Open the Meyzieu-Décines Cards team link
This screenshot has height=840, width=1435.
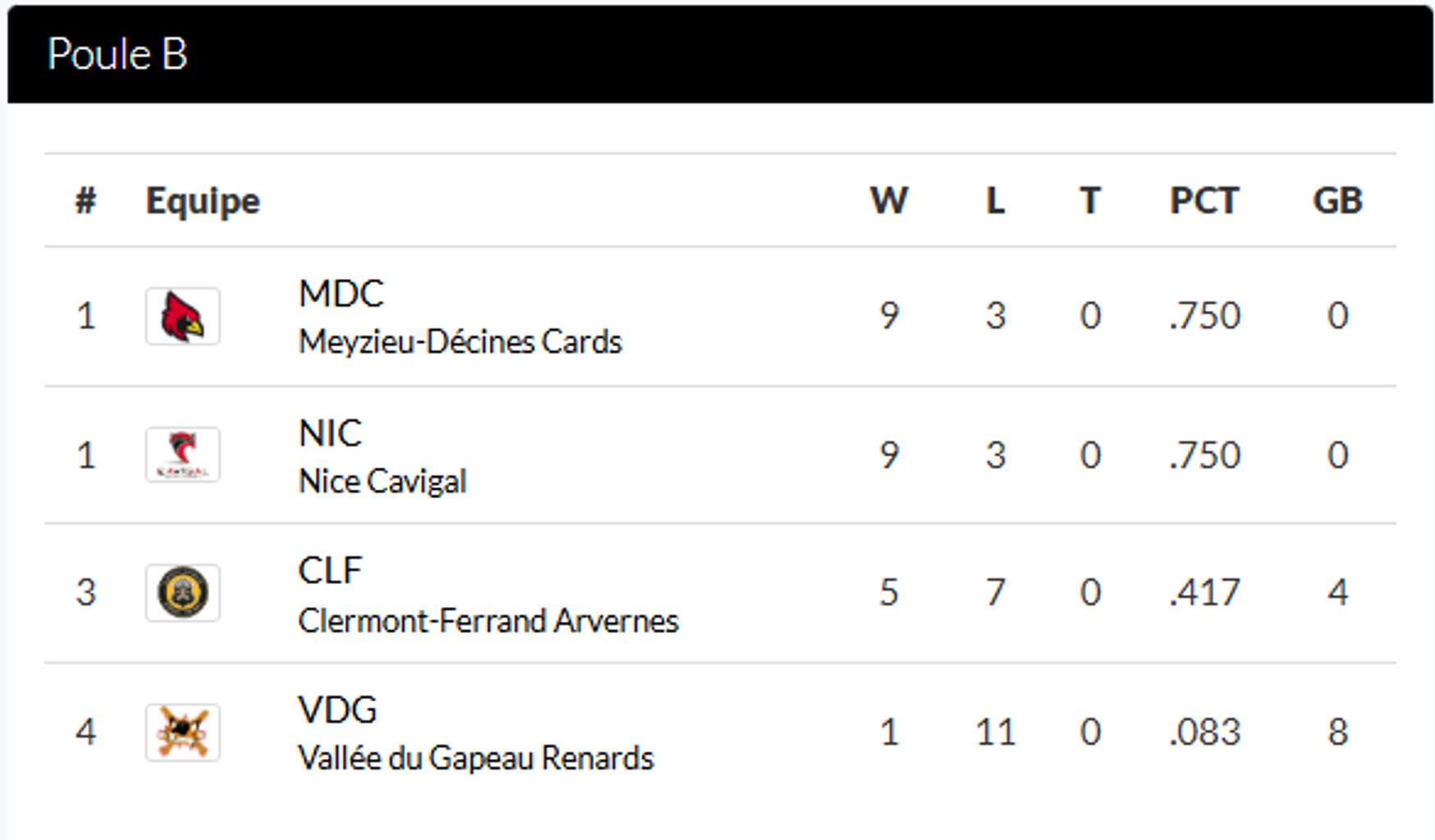pos(459,342)
